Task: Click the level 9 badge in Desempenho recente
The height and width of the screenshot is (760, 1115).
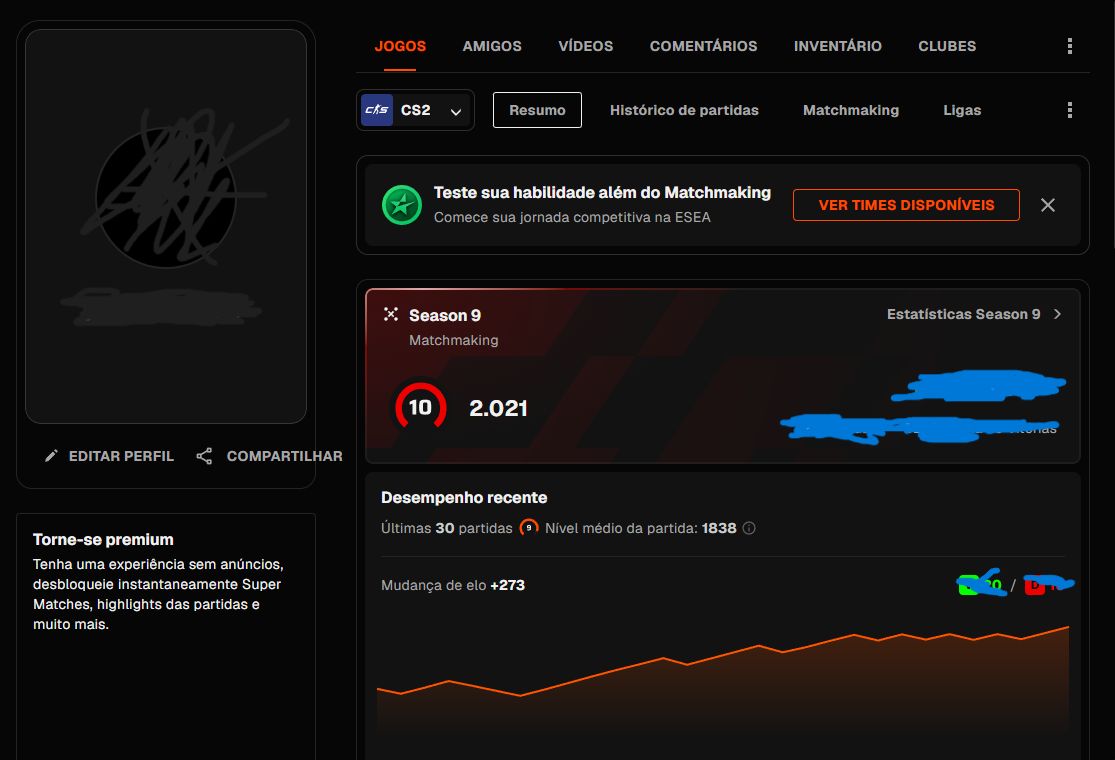Action: click(x=528, y=528)
